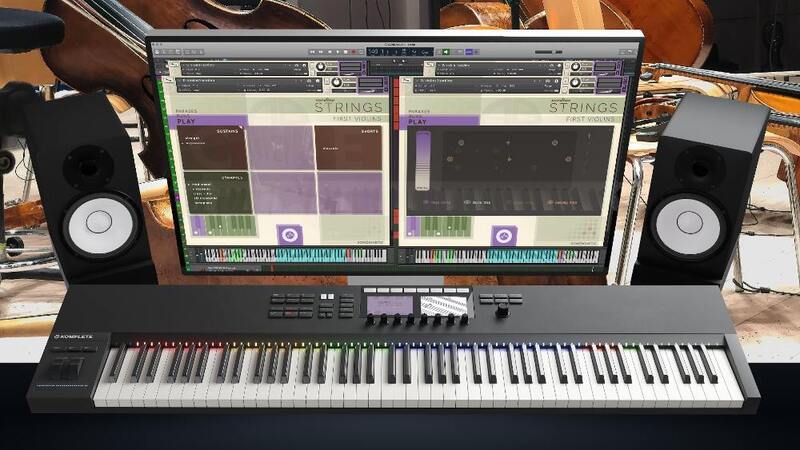Screen dimensions: 800x450
Task: Click the rewind button in the transport bar
Action: click(x=312, y=52)
